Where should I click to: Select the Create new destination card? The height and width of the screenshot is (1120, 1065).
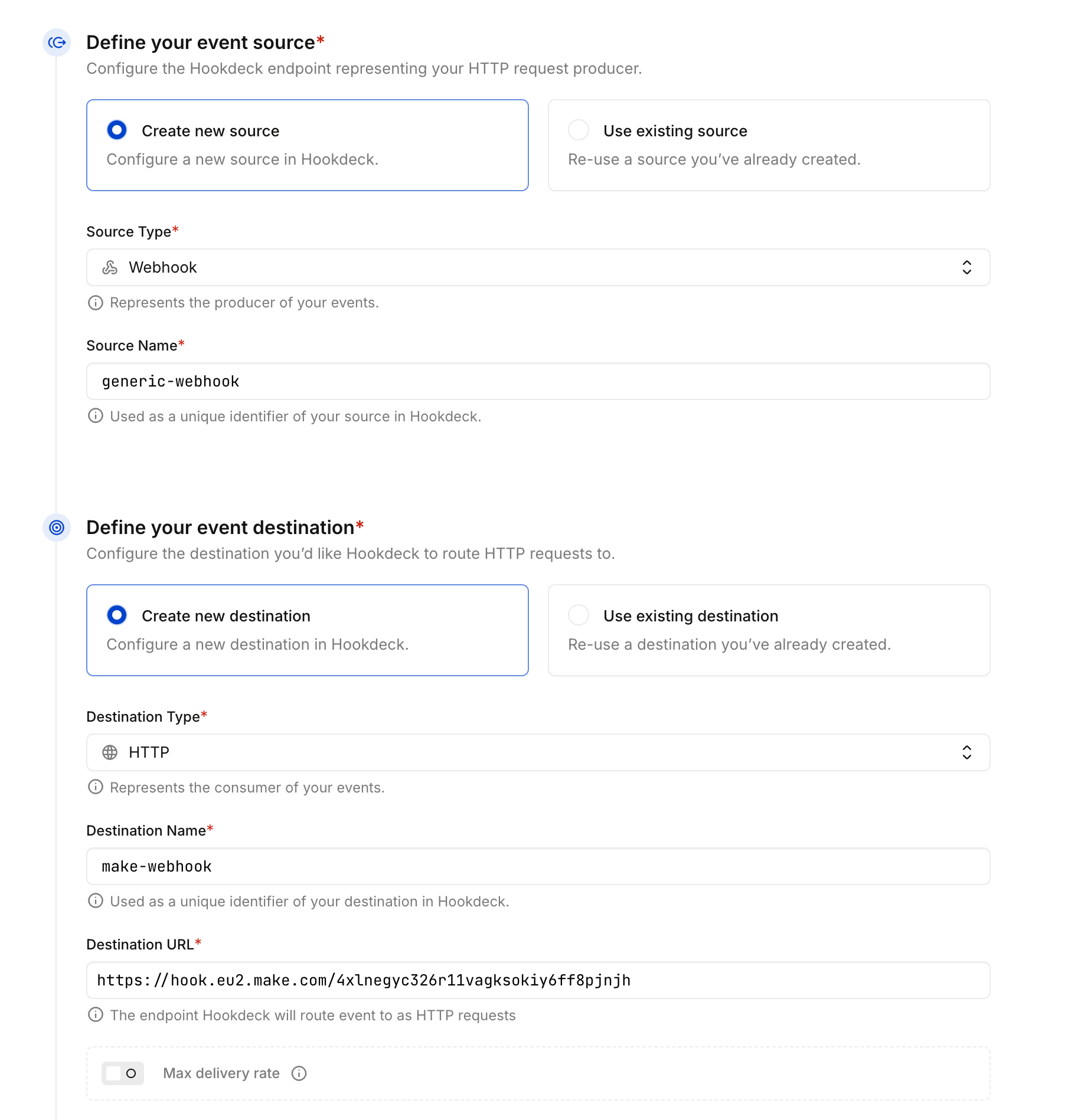(x=307, y=630)
